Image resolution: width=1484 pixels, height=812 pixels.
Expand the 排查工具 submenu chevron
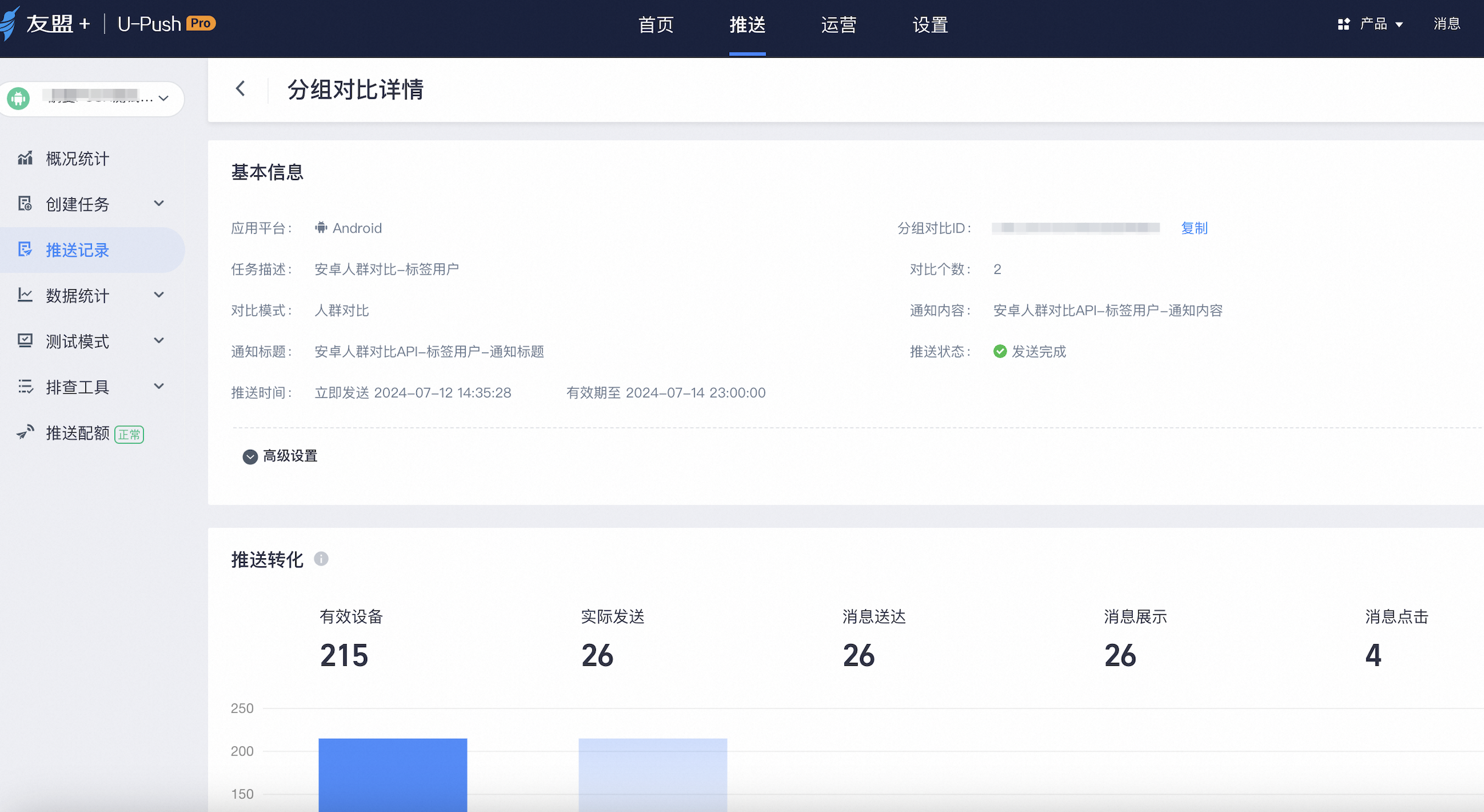159,387
